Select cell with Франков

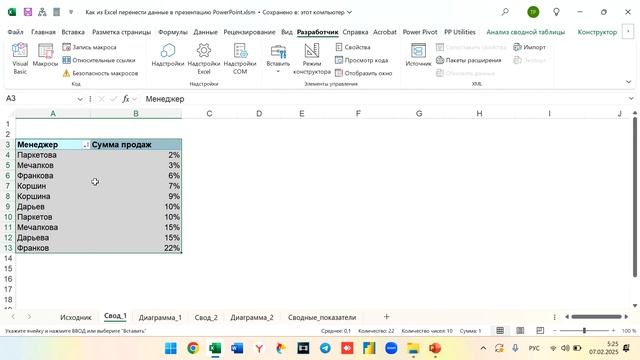53,248
